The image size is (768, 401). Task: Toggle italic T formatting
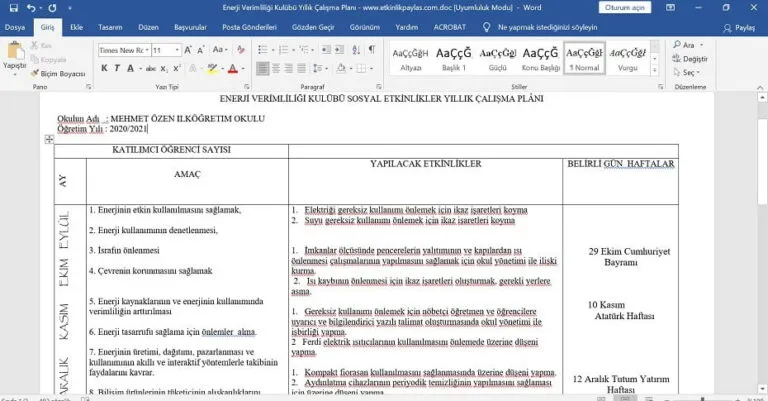point(117,69)
